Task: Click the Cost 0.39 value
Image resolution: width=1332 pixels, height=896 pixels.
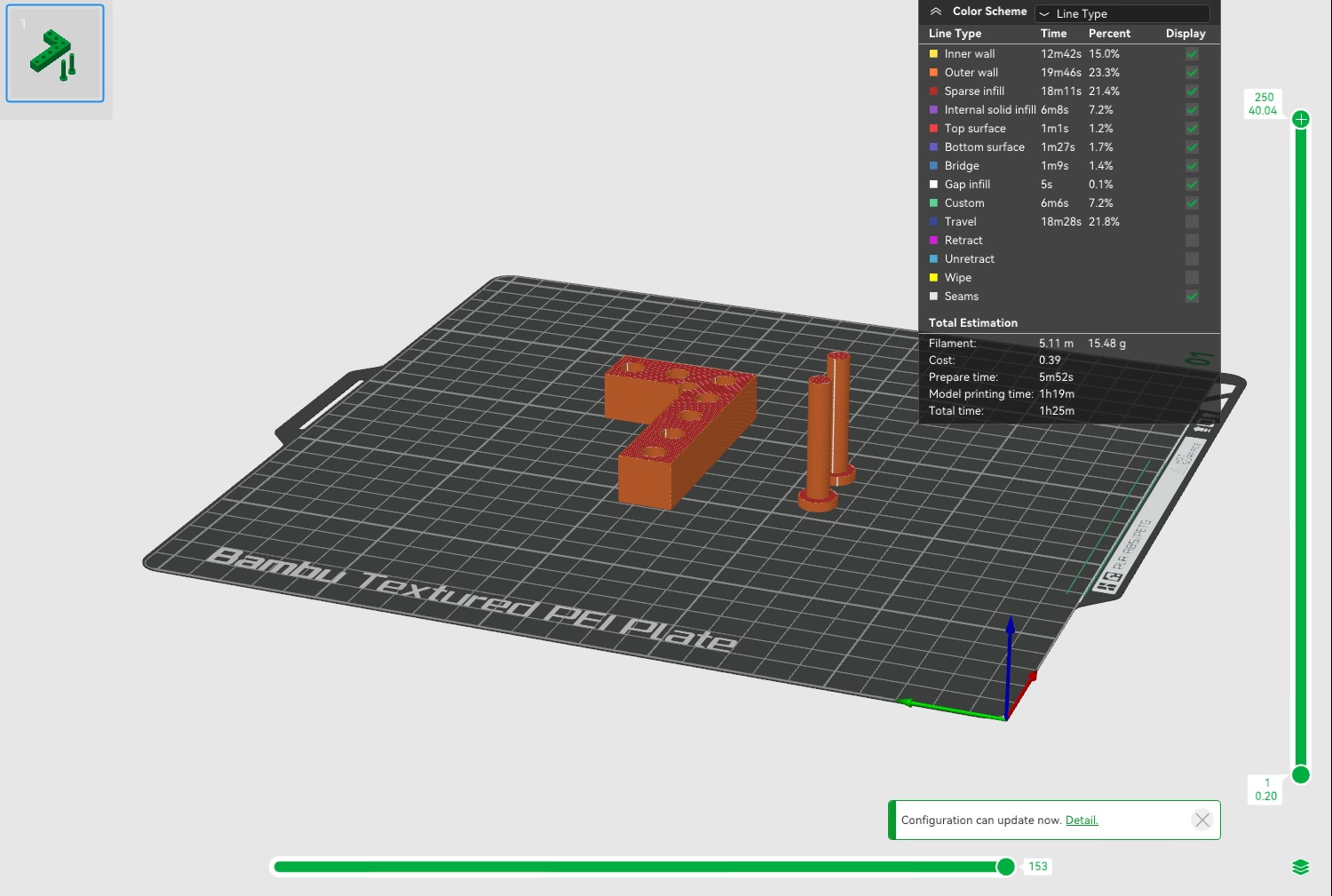Action: (x=1050, y=361)
